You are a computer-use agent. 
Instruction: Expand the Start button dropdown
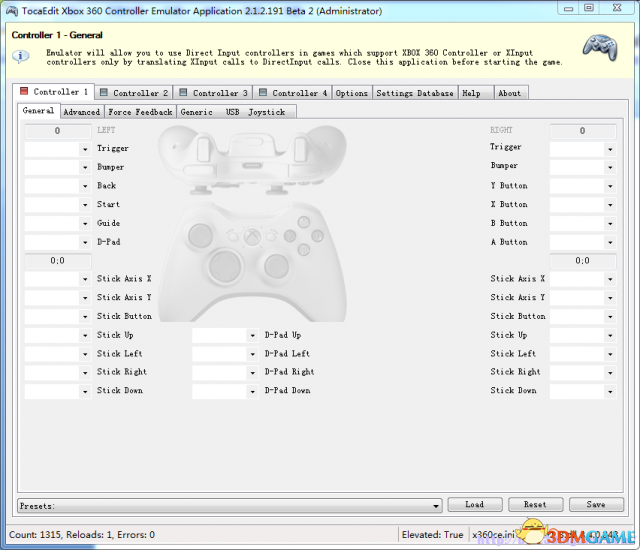click(85, 205)
